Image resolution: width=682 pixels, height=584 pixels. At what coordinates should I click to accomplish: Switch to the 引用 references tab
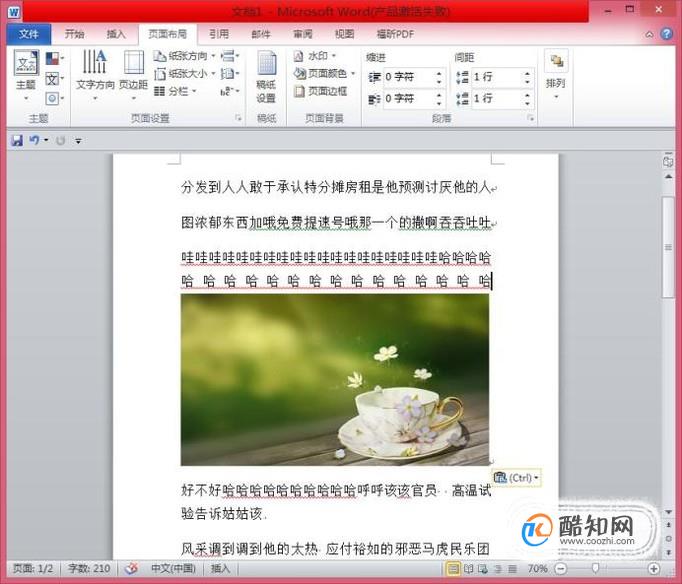[x=218, y=34]
